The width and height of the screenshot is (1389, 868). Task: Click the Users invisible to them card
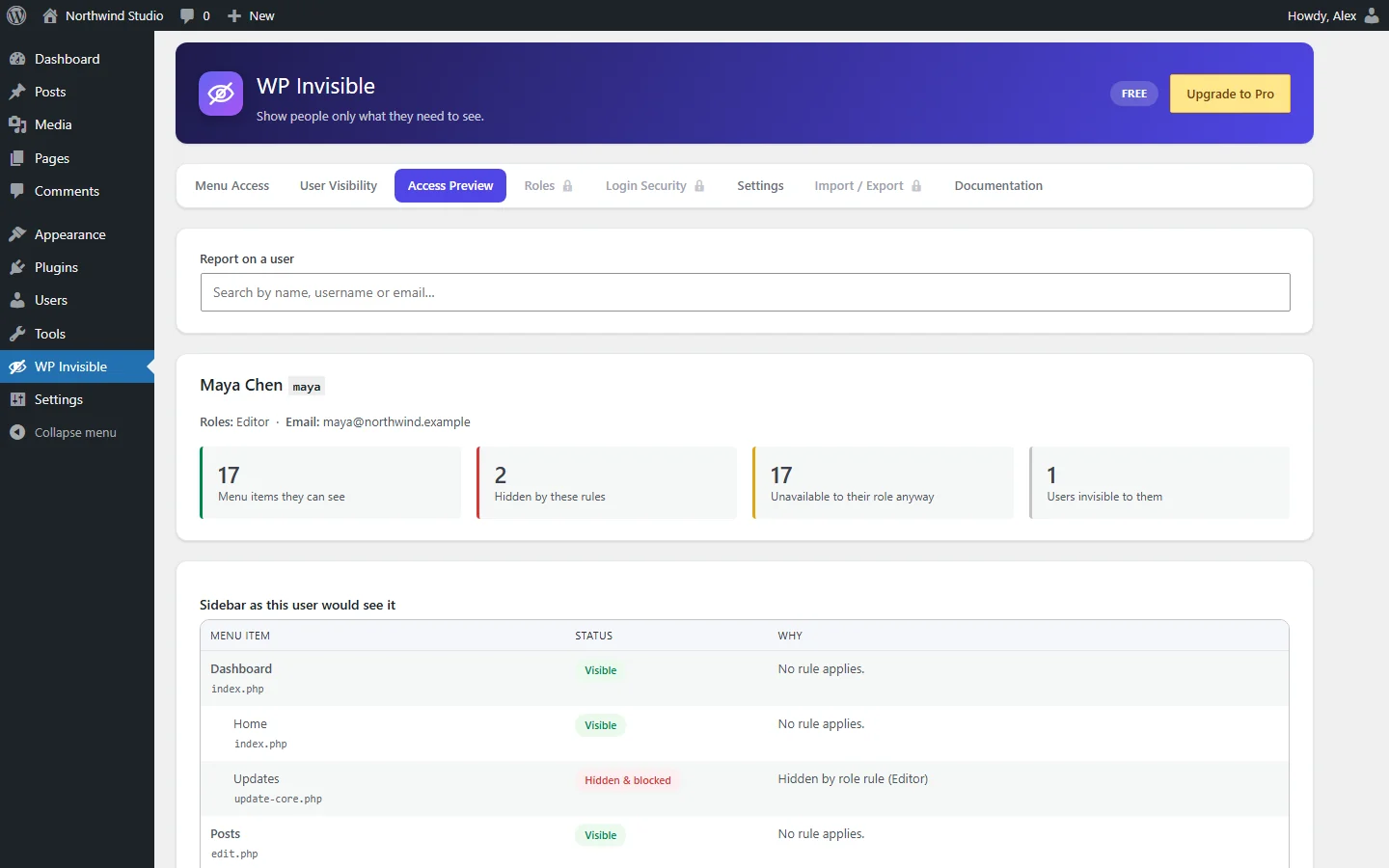tap(1159, 482)
